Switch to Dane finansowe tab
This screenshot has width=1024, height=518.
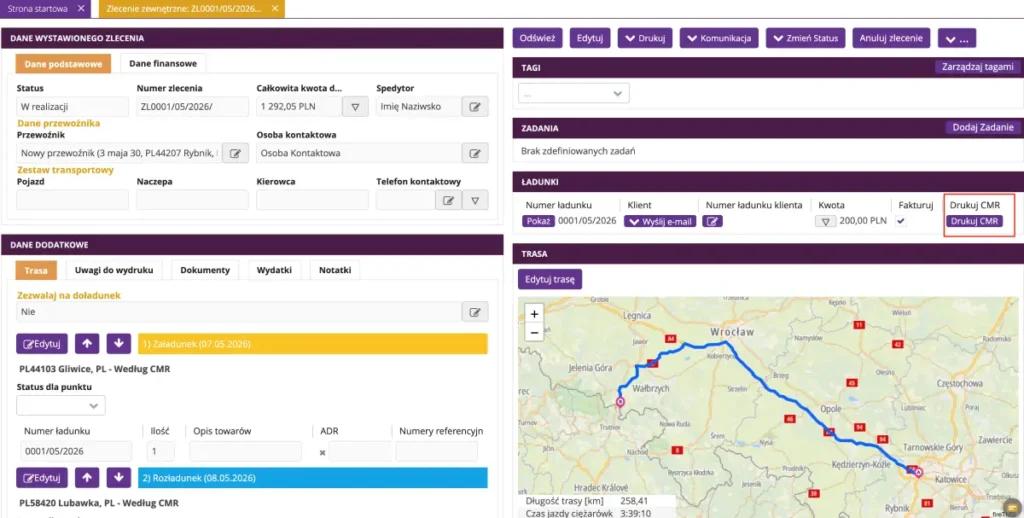163,63
